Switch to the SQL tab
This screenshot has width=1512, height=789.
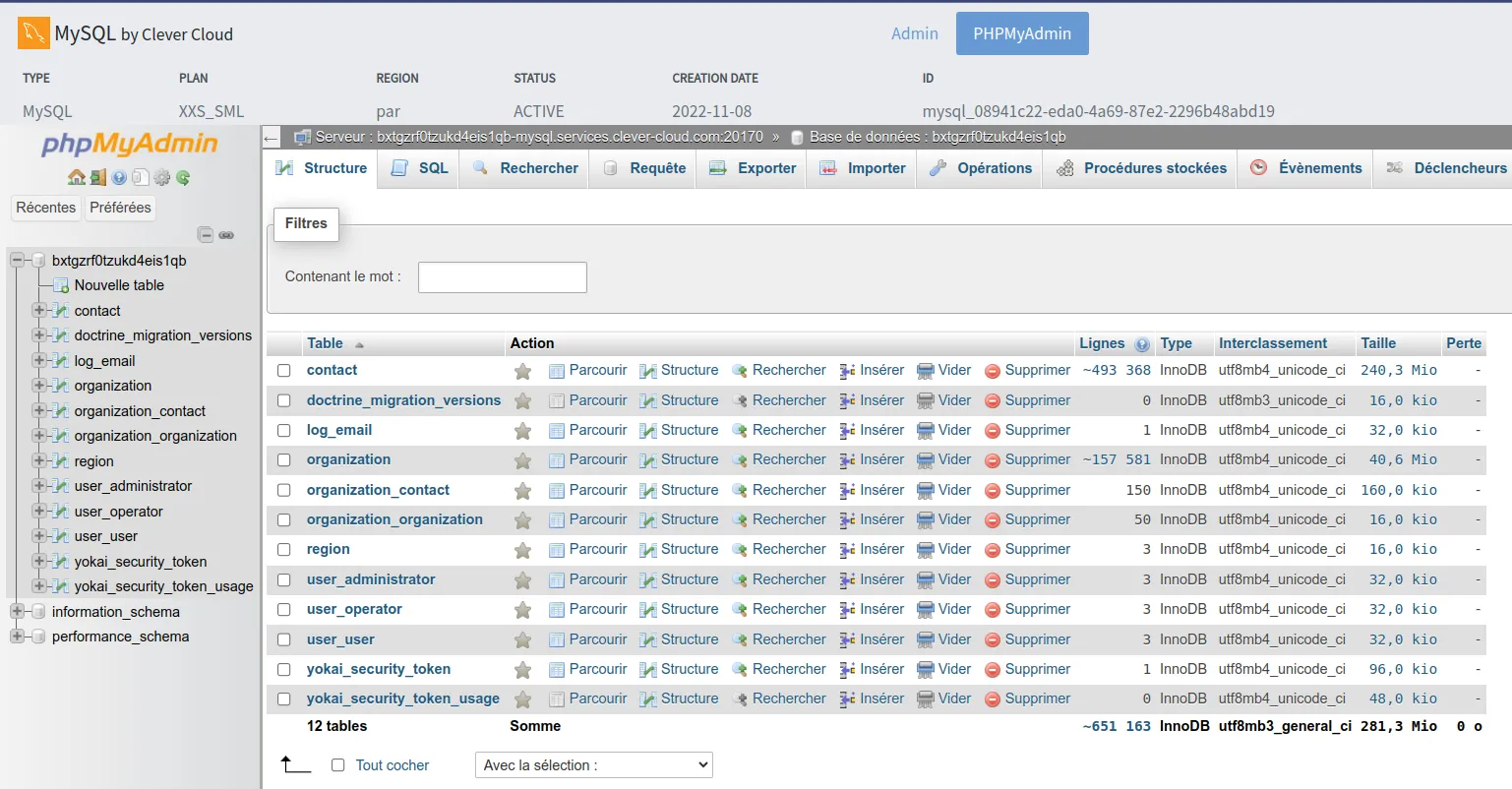click(418, 168)
